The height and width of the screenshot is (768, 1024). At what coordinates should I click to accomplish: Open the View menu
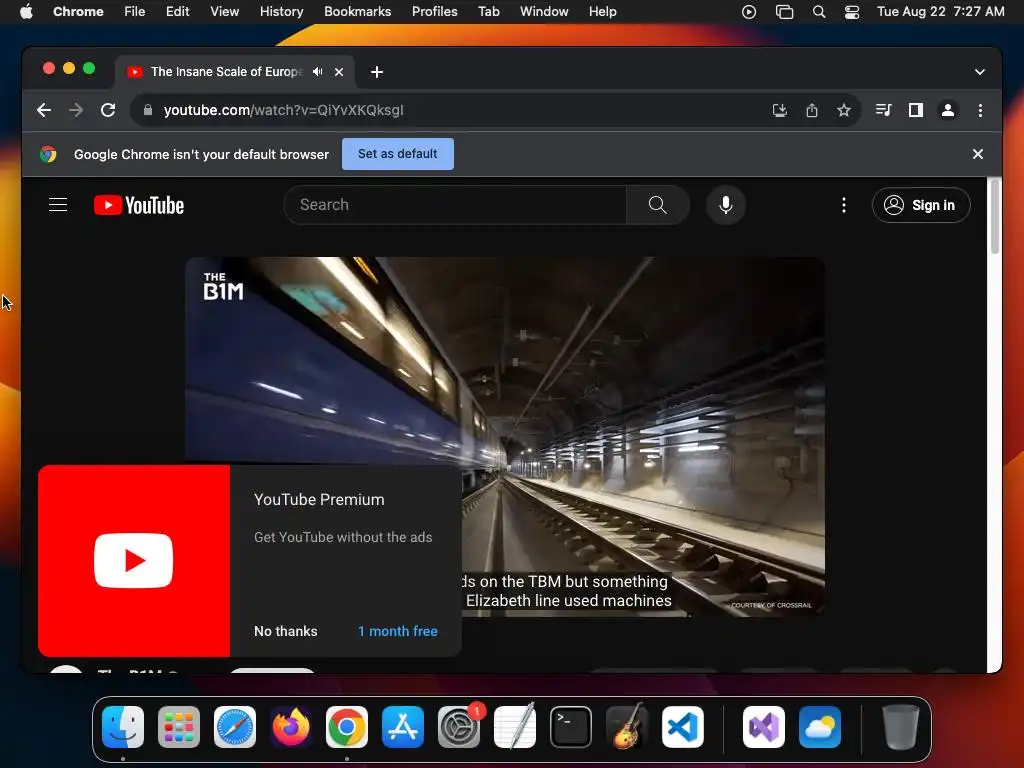(x=225, y=12)
